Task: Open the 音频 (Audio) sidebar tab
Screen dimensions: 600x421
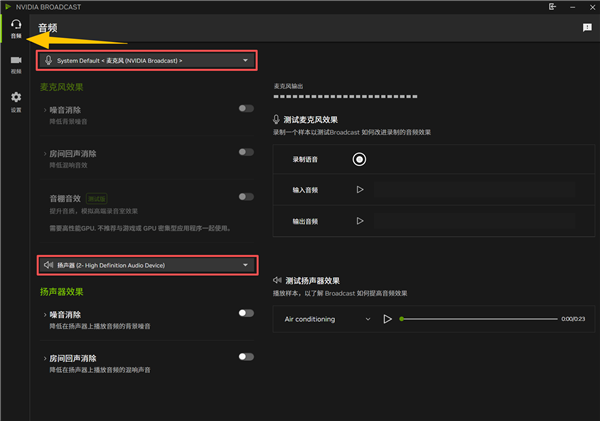Action: tap(15, 28)
